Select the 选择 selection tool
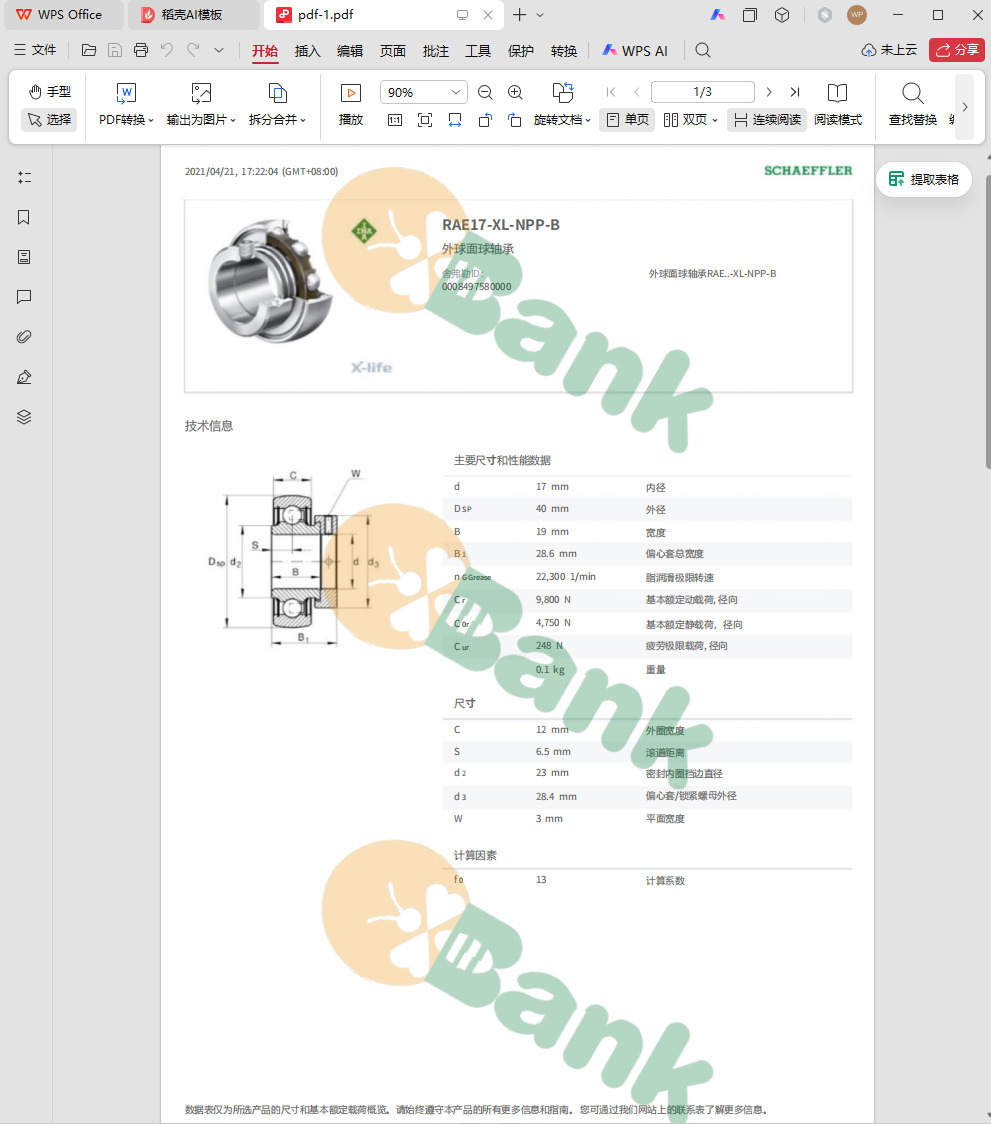 point(49,120)
